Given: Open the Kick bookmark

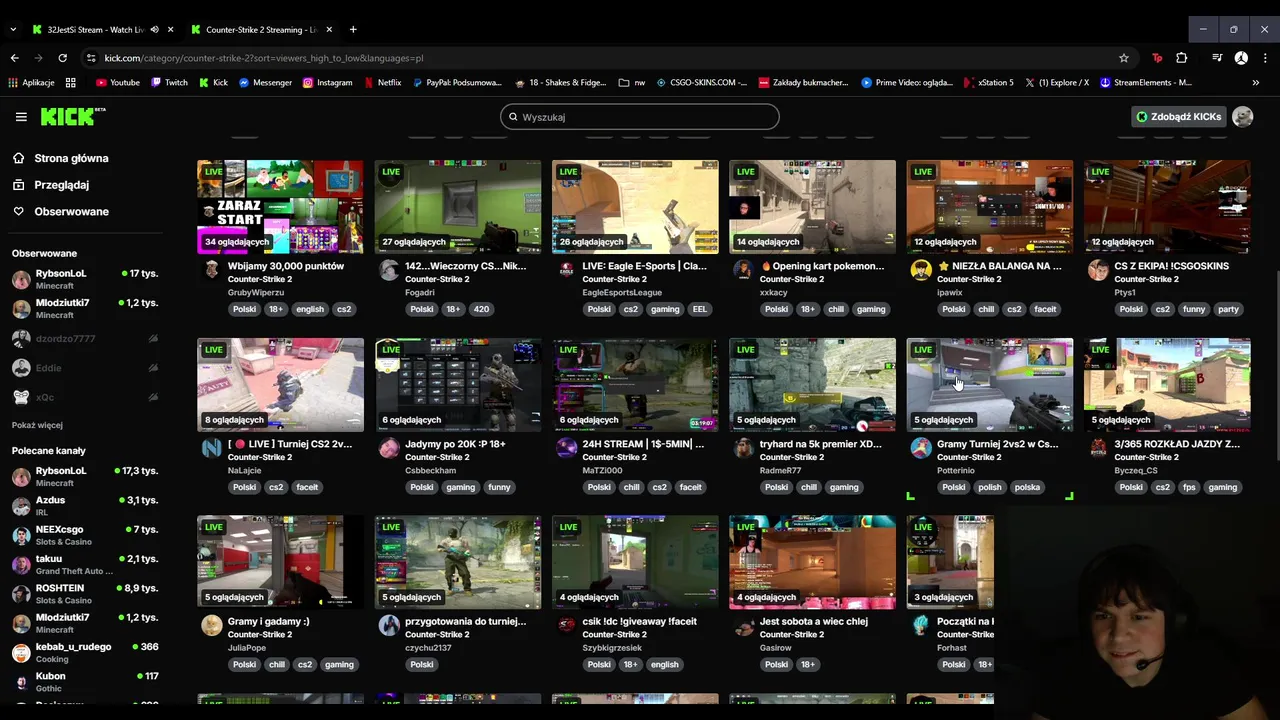Looking at the screenshot, I should coord(213,83).
